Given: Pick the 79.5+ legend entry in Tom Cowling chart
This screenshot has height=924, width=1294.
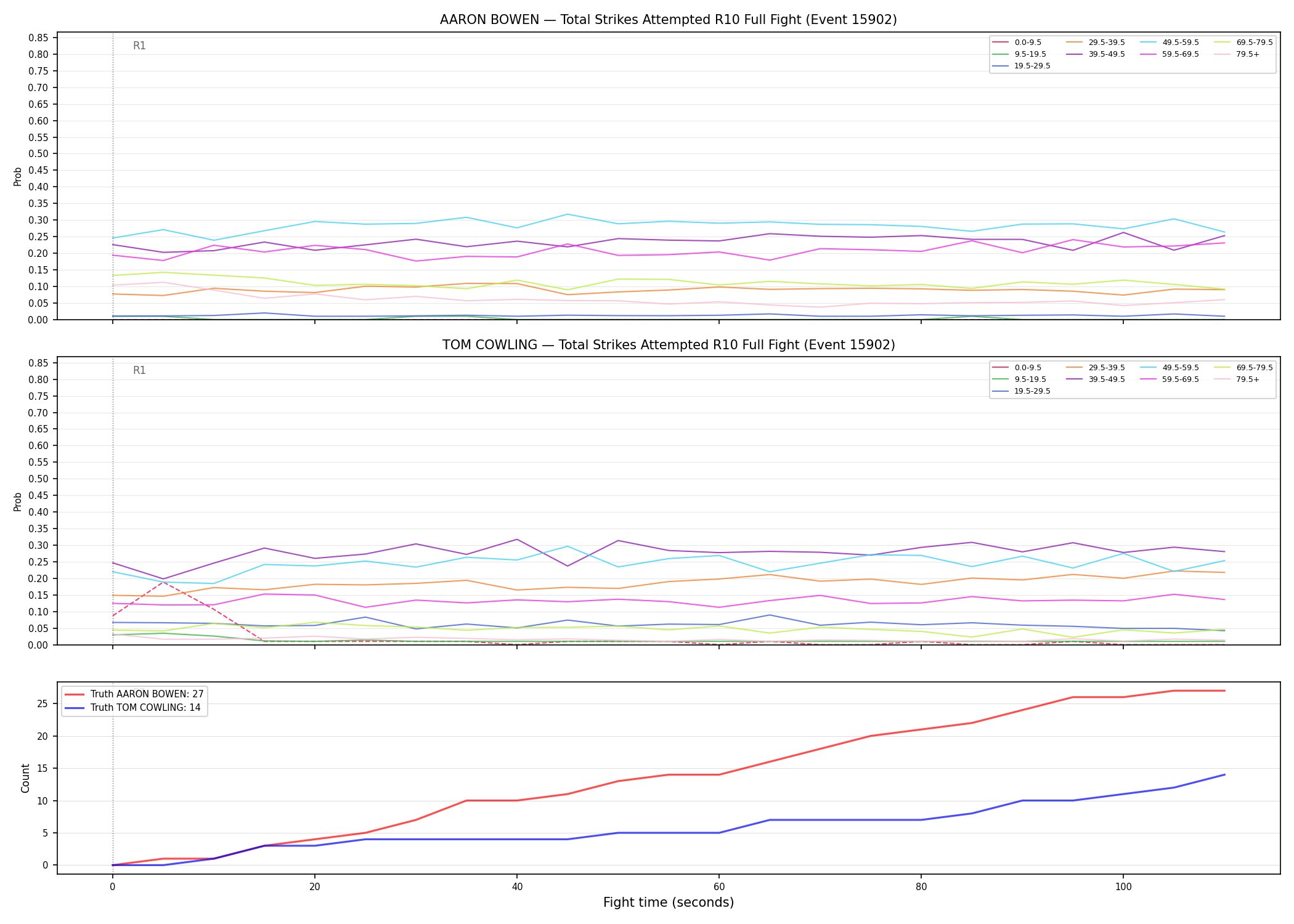Looking at the screenshot, I should click(x=1237, y=379).
